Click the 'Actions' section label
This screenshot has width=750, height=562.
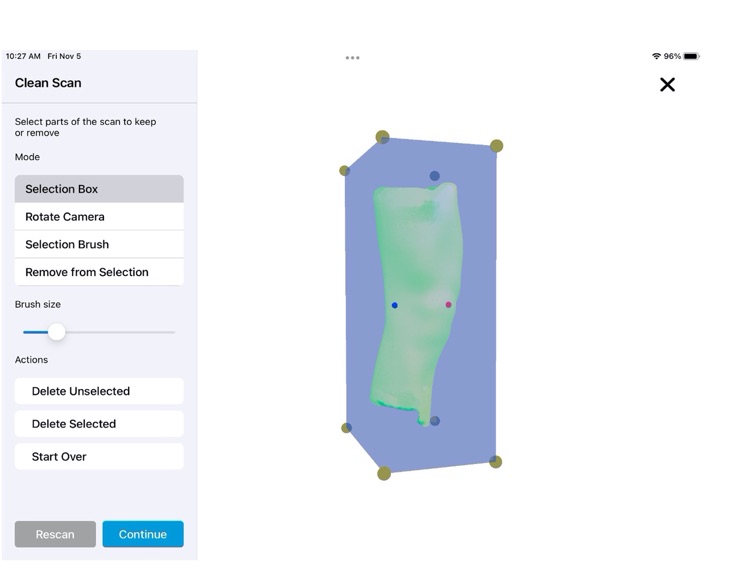coord(31,360)
